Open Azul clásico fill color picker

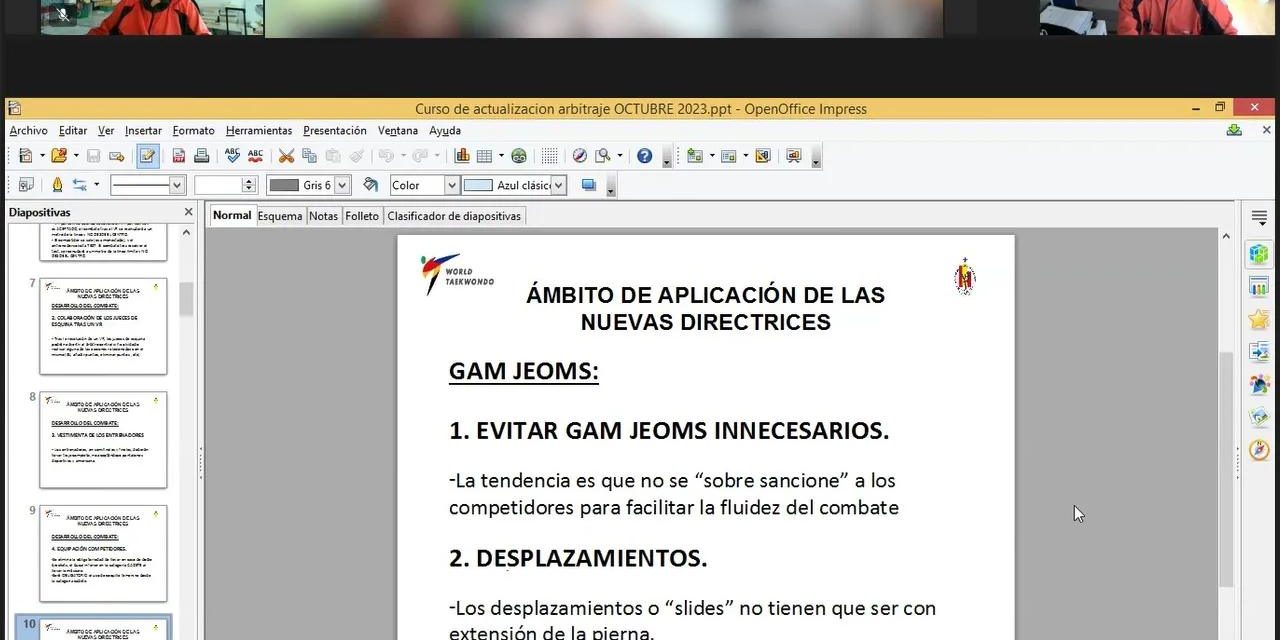point(558,185)
